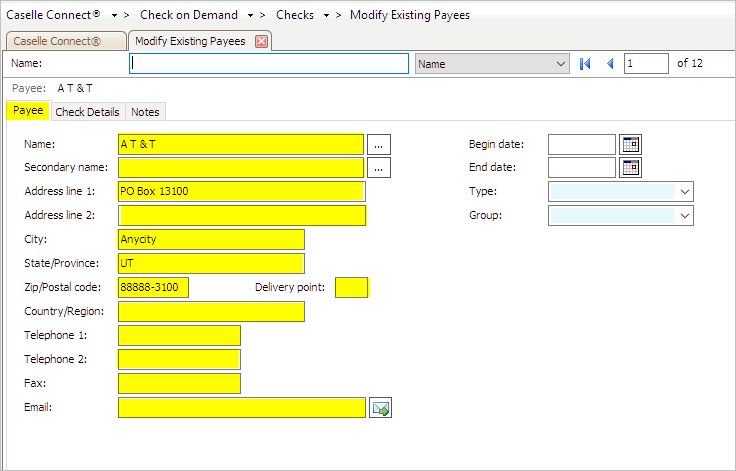Expand the Type dropdown

point(684,191)
